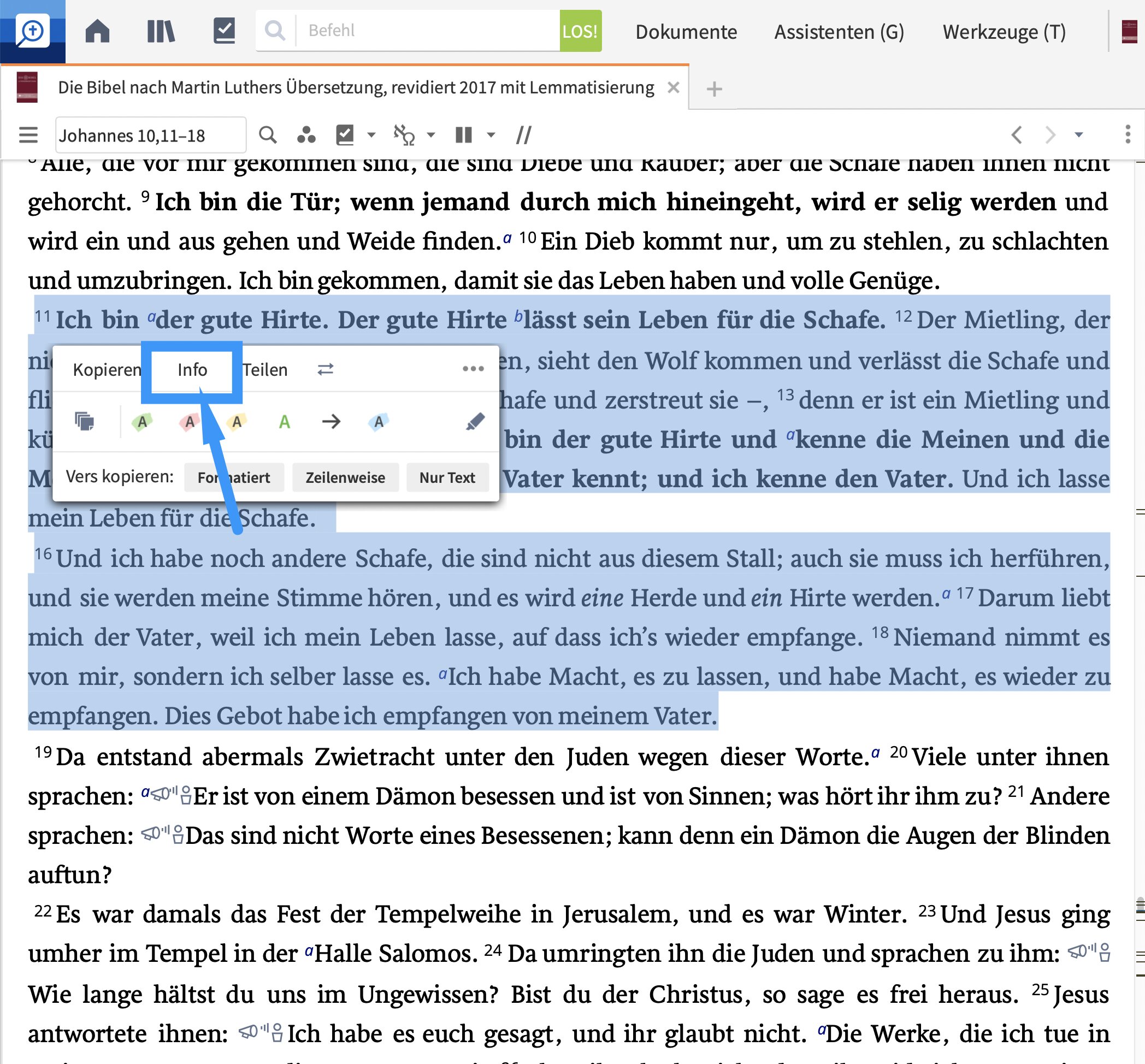Apply the green highlighter style

pos(141,422)
